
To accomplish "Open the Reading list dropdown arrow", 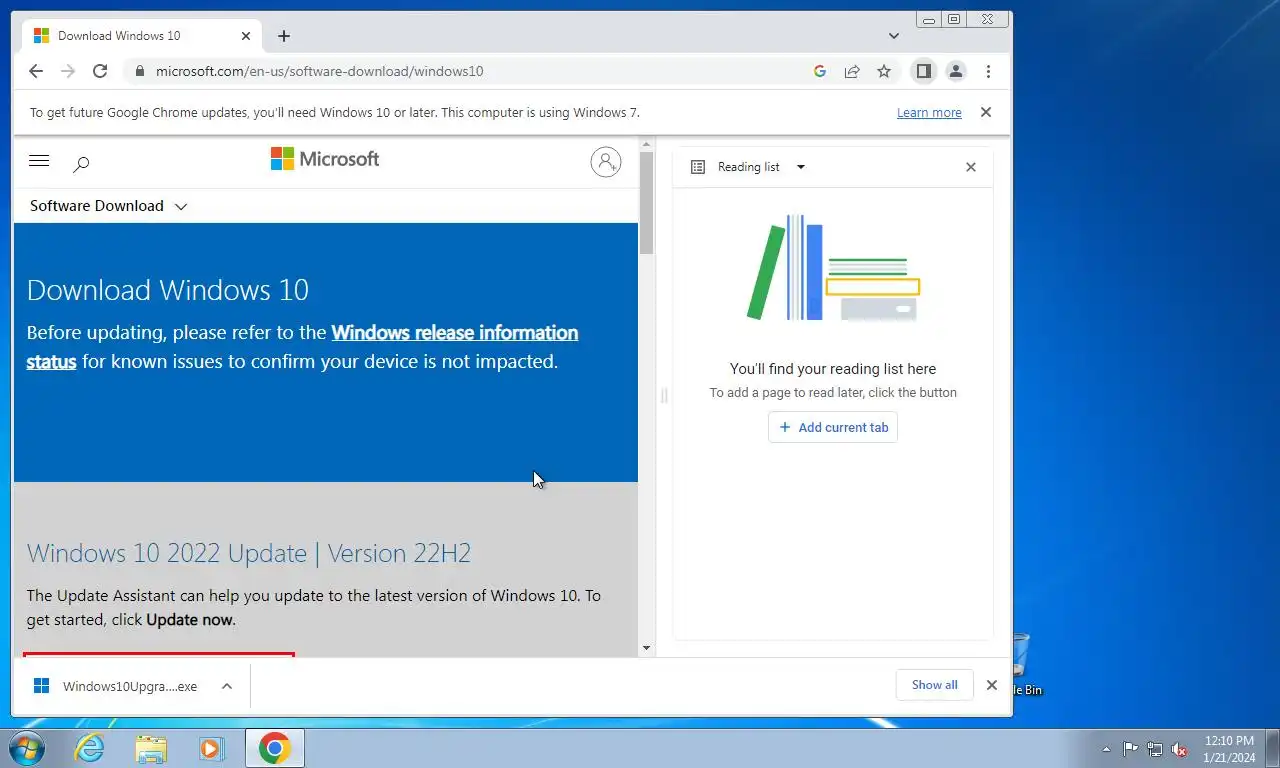I will pyautogui.click(x=800, y=167).
